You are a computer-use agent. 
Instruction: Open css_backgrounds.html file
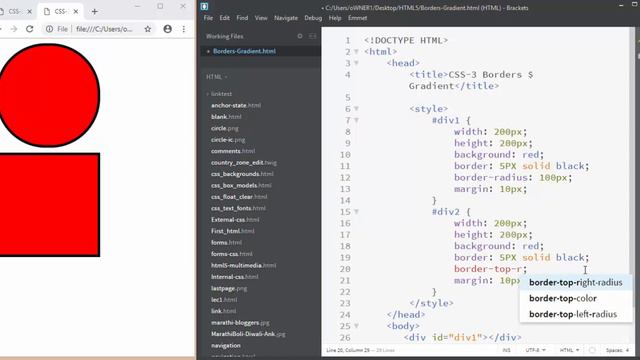(242, 174)
